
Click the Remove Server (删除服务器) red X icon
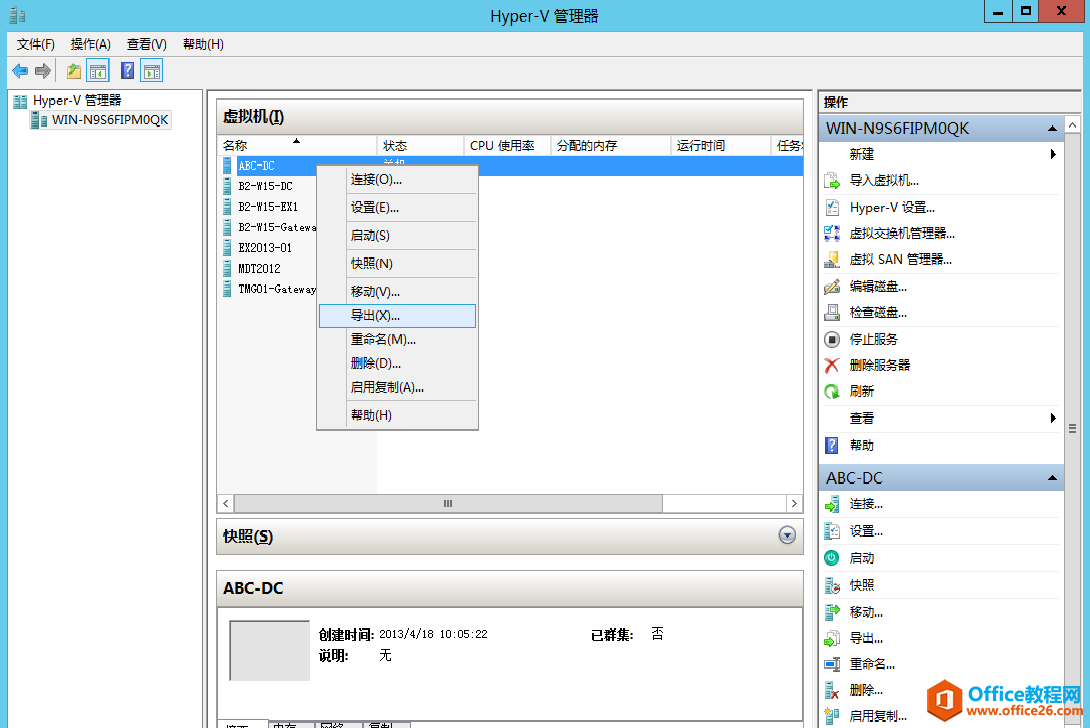(831, 365)
